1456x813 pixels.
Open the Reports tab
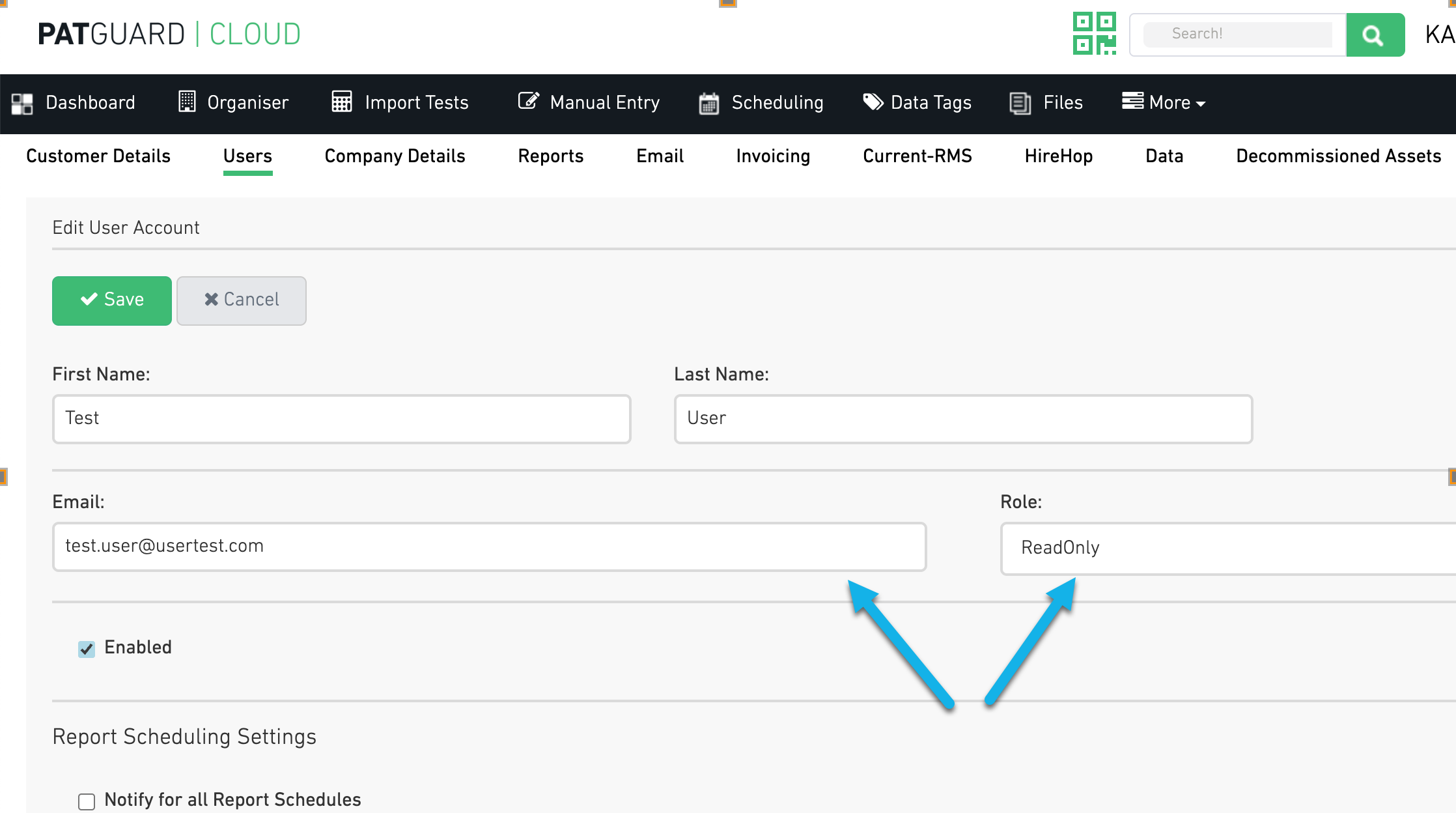coord(551,156)
